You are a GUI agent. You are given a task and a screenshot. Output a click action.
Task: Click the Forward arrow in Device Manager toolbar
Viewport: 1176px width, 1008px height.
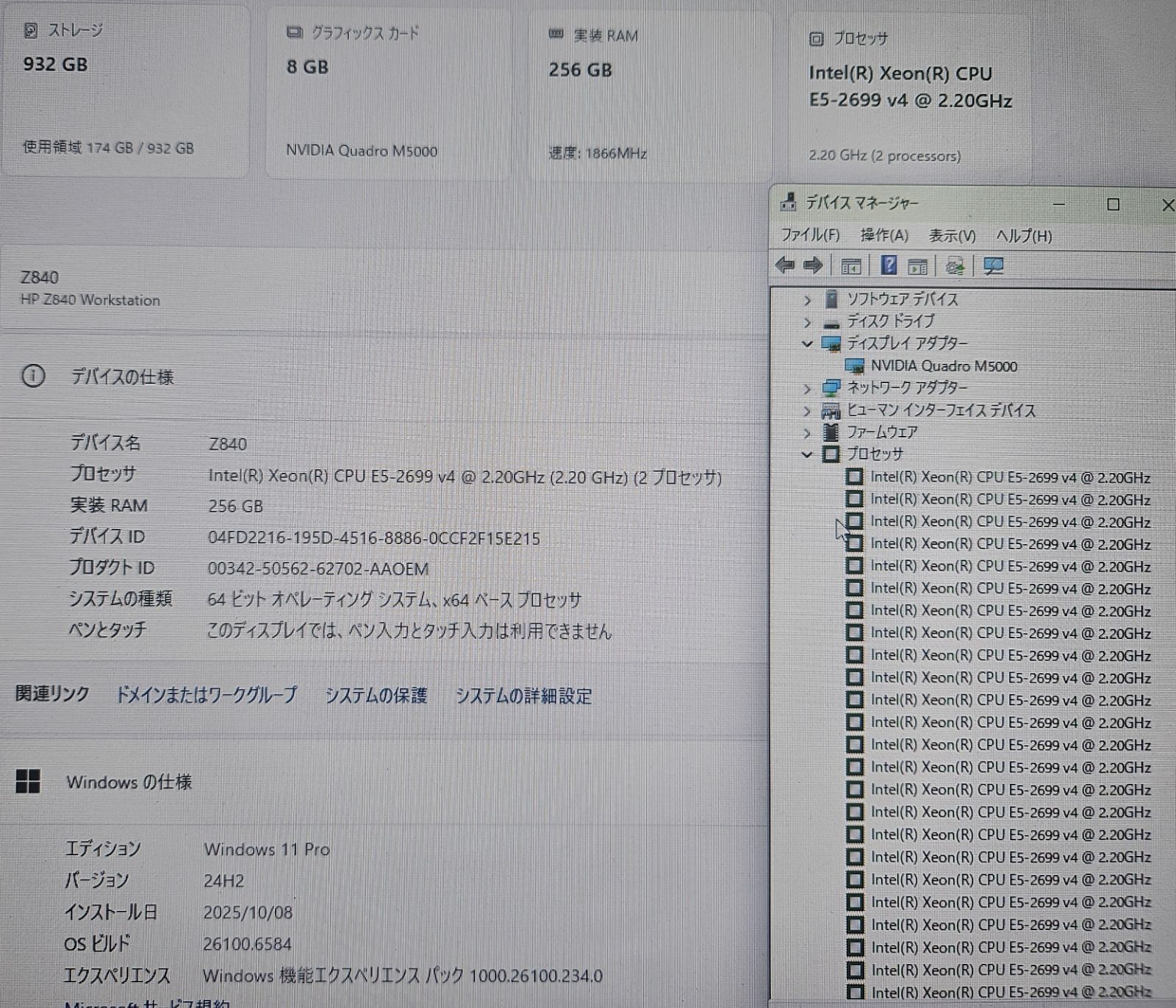813,265
